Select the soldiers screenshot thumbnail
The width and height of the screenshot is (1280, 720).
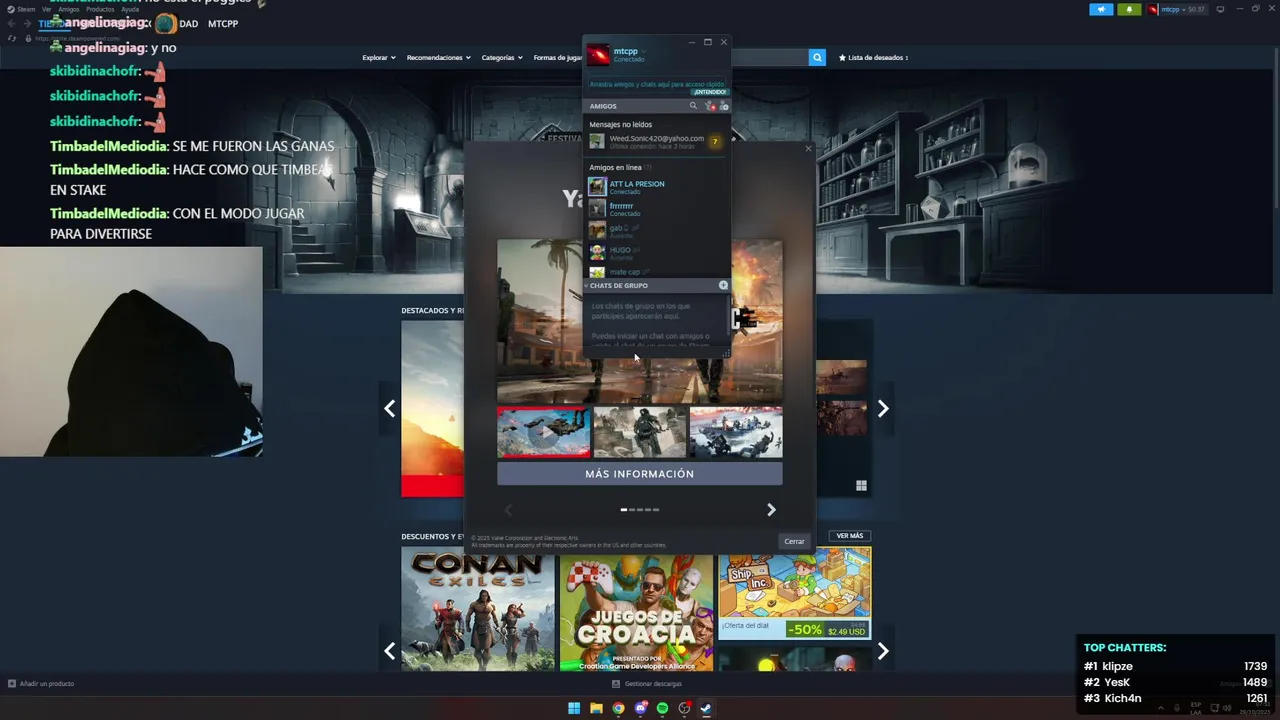pos(640,432)
